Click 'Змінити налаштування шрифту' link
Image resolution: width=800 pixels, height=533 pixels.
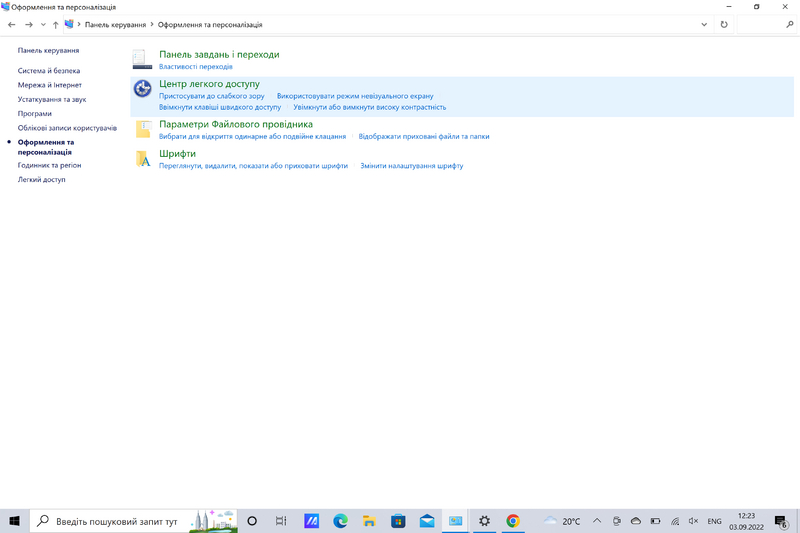pos(412,166)
